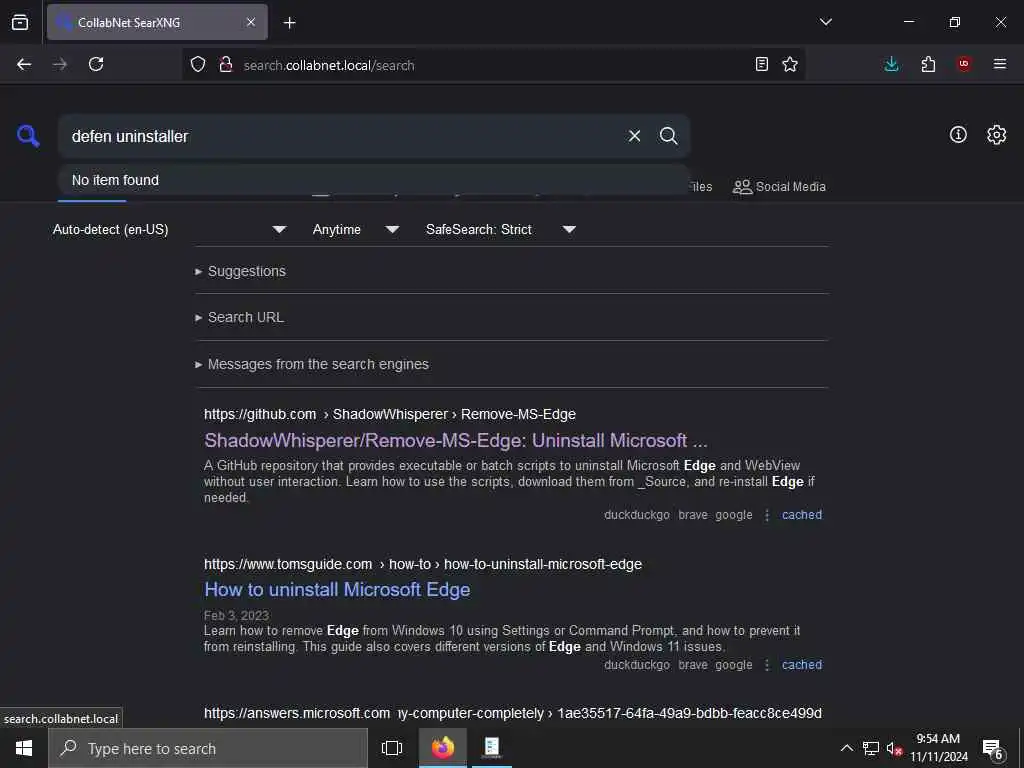
Task: Show hidden system tray icons
Action: (846, 748)
